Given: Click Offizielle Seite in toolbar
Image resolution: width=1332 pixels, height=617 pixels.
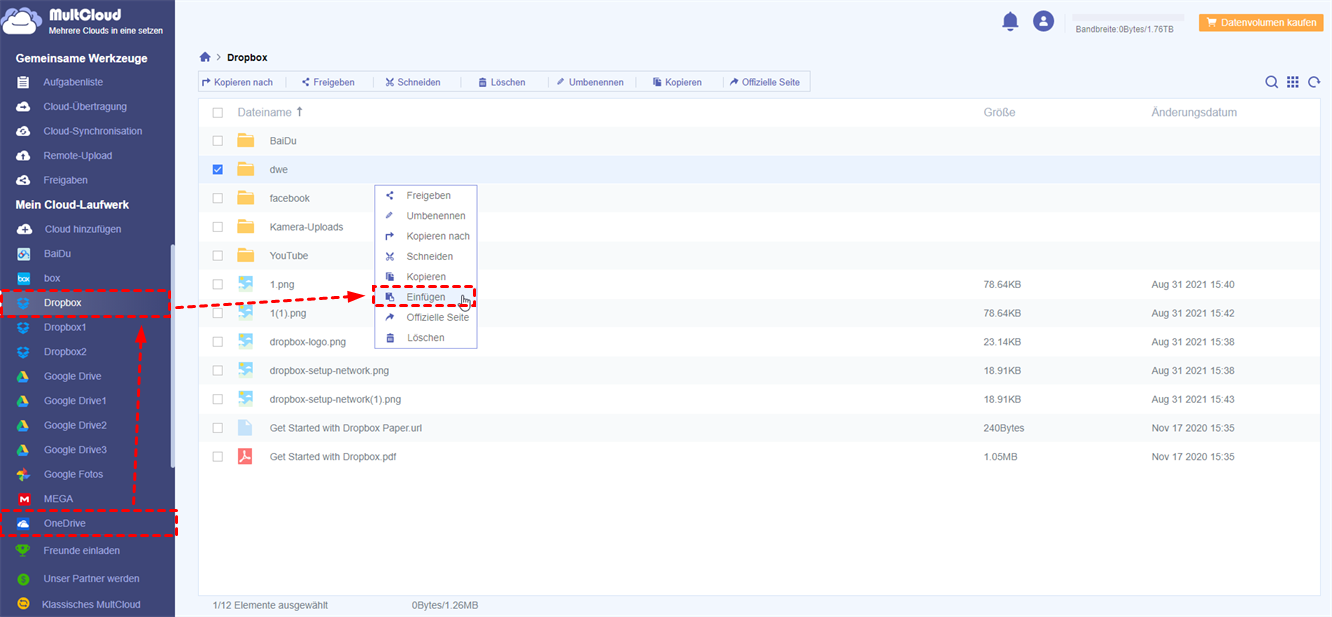Looking at the screenshot, I should coord(765,82).
